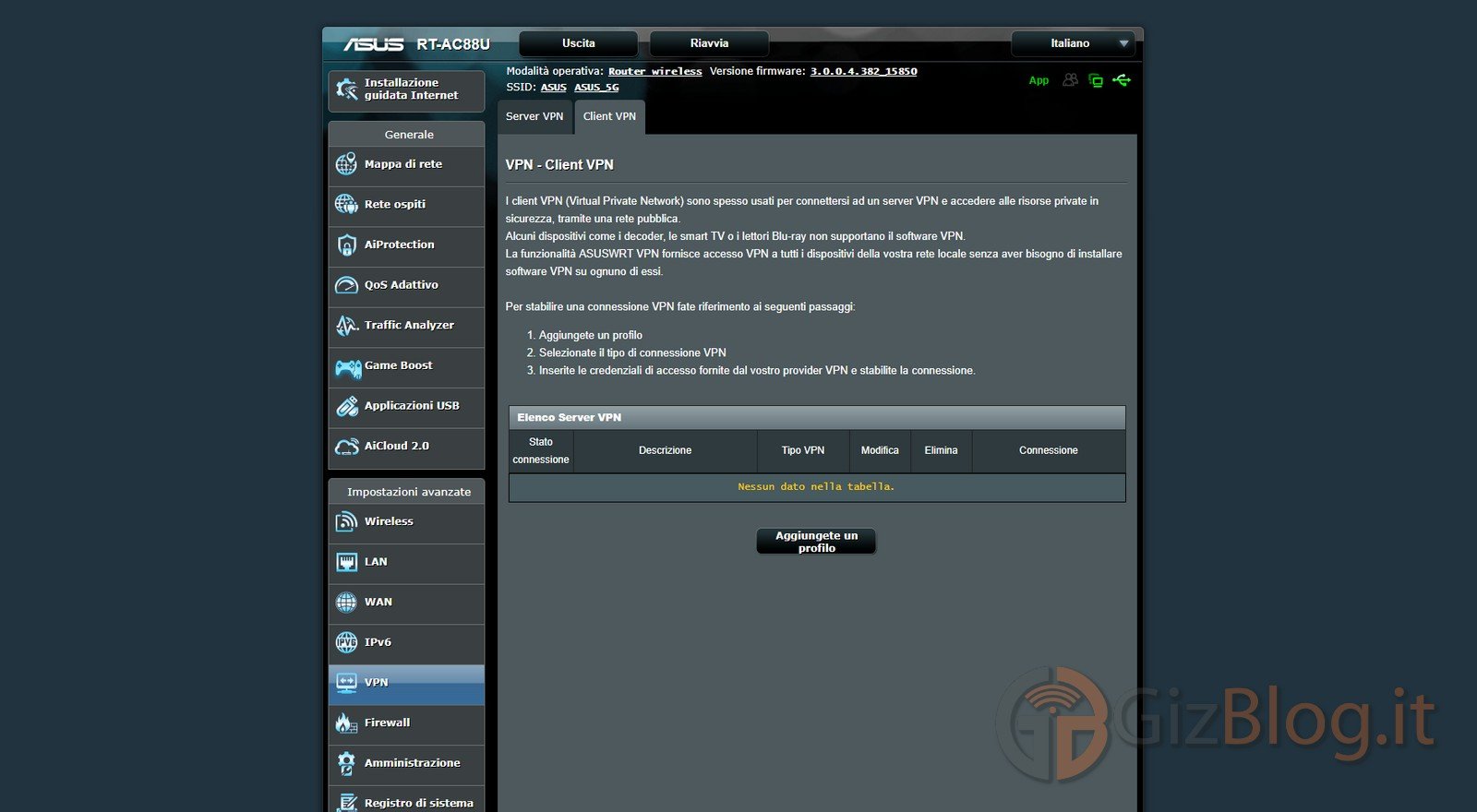The height and width of the screenshot is (812, 1477).
Task: Click the connected clients users icon
Action: tap(1070, 80)
